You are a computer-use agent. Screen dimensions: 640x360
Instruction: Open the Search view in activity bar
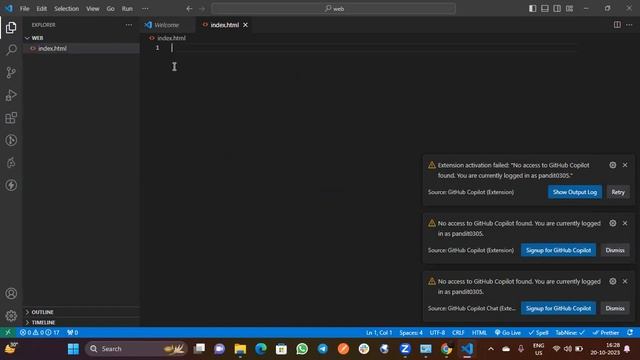11,50
